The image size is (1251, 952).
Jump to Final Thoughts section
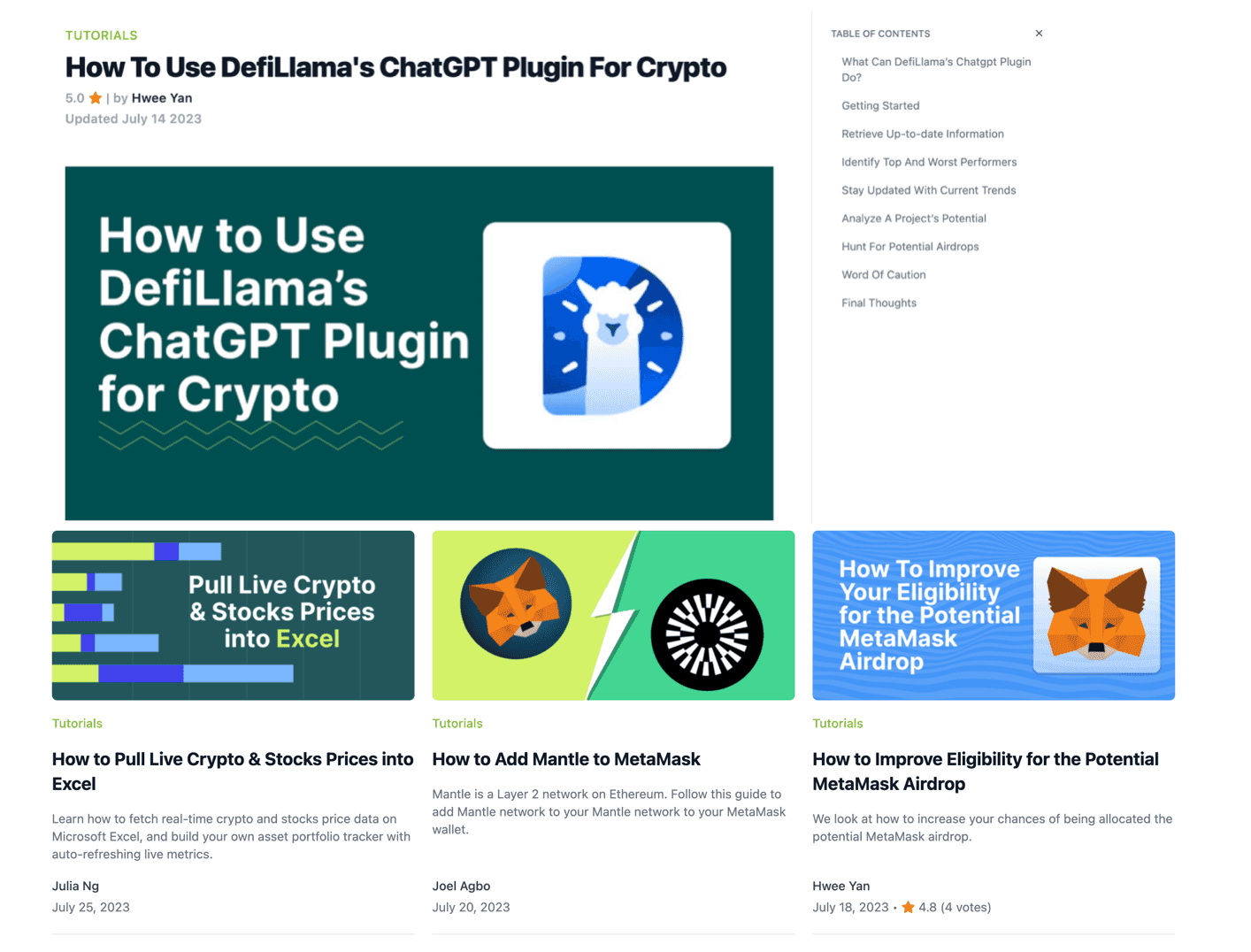pyautogui.click(x=879, y=303)
